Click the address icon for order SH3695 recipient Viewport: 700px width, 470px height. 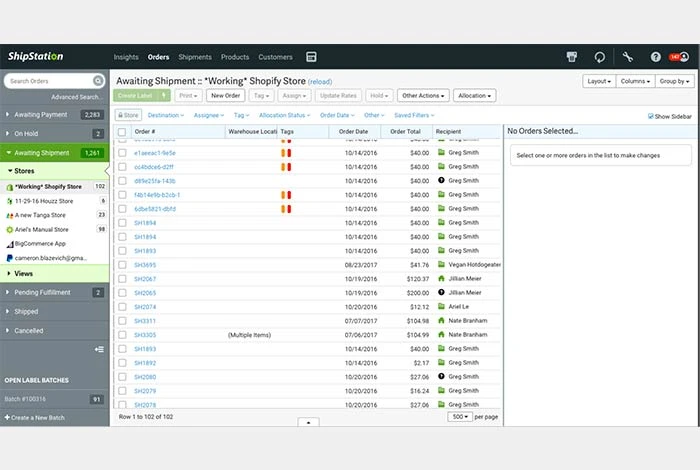[x=441, y=264]
